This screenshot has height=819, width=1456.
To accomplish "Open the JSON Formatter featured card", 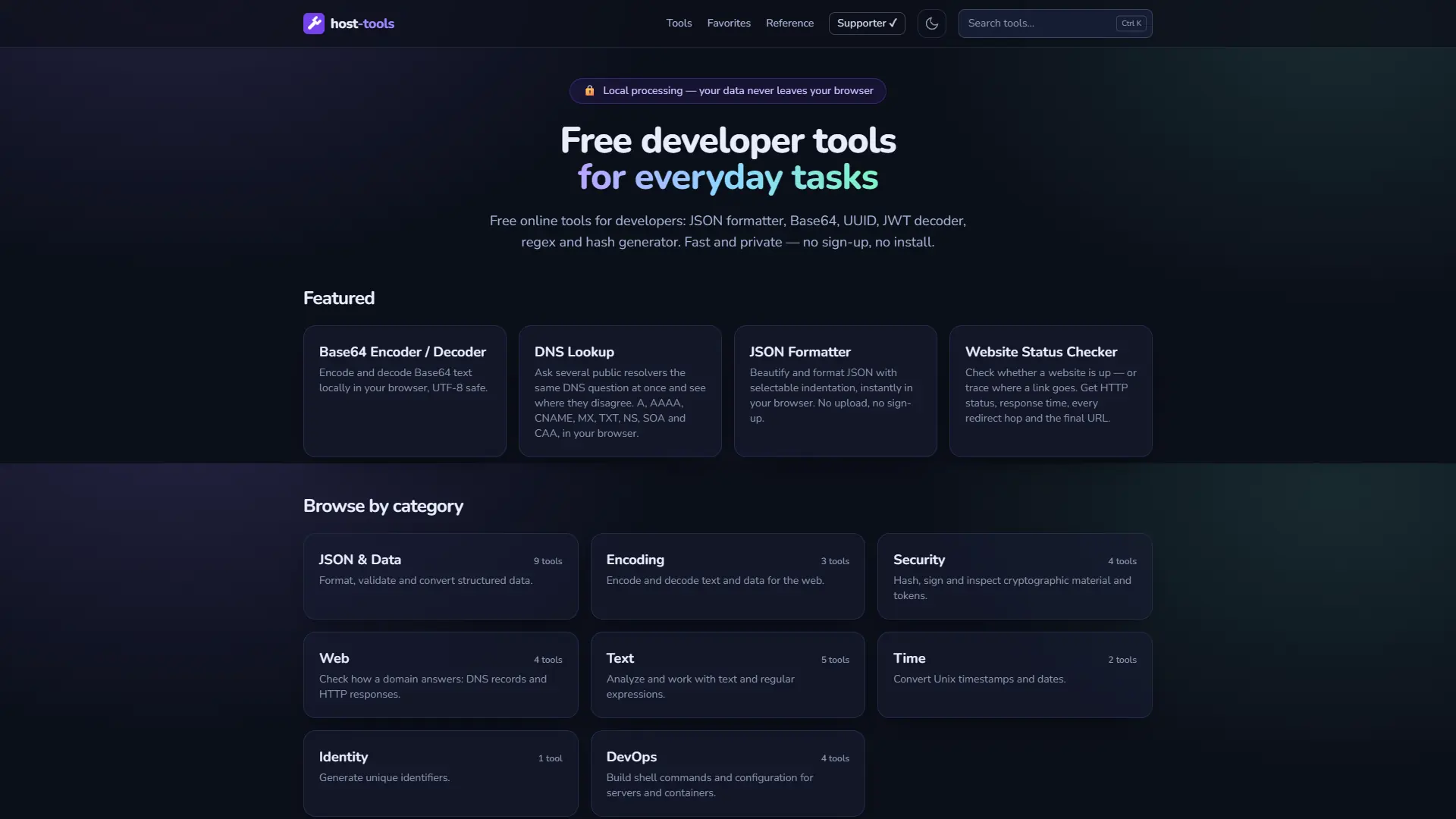I will (x=836, y=391).
